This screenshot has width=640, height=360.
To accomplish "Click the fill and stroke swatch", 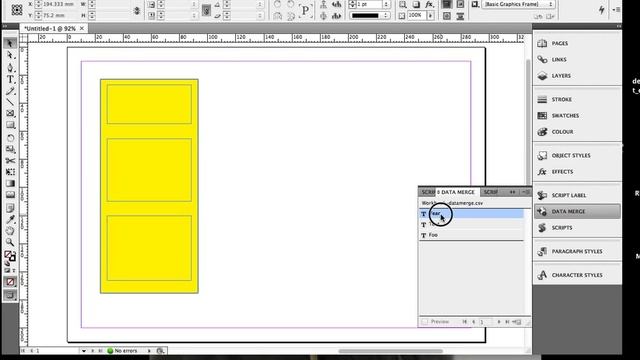I will (10, 256).
